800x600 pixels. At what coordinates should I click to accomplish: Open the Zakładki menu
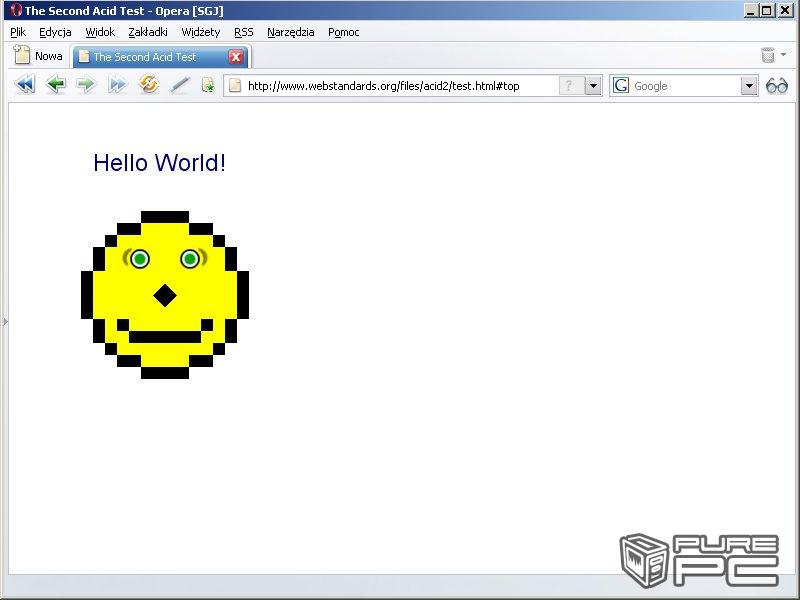(148, 32)
